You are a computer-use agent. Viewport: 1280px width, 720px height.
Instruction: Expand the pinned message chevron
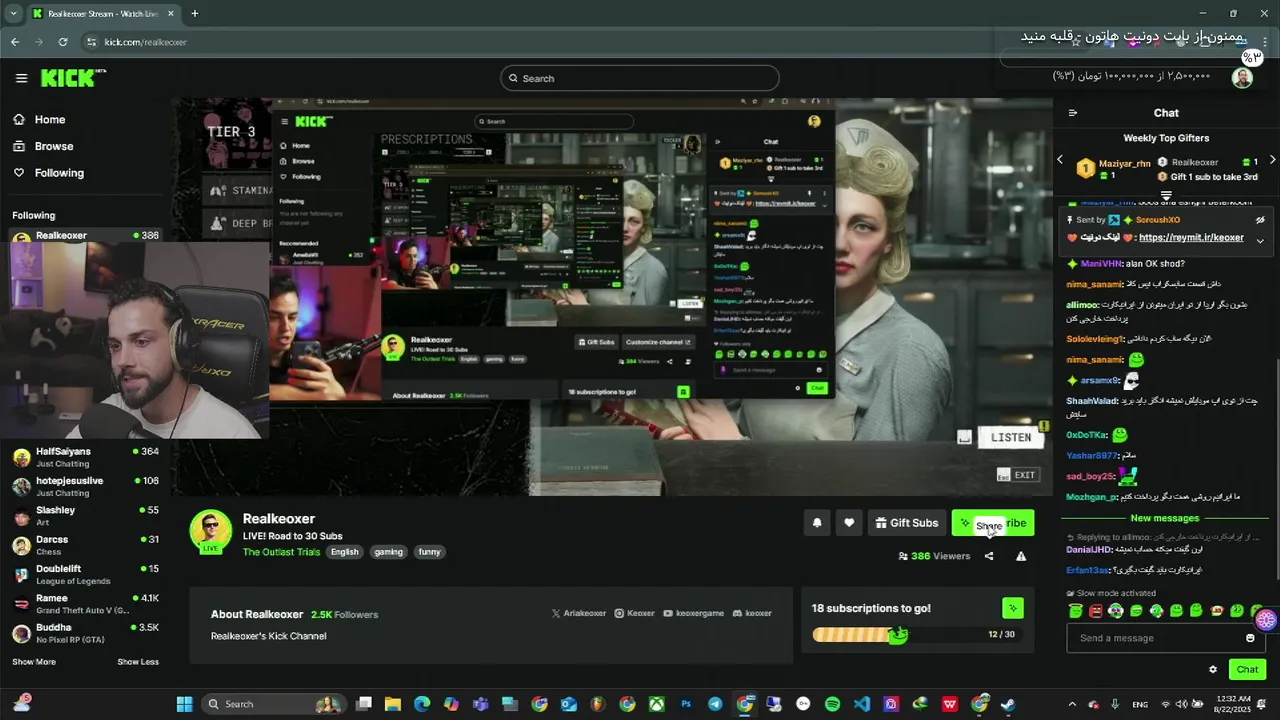click(x=1260, y=240)
